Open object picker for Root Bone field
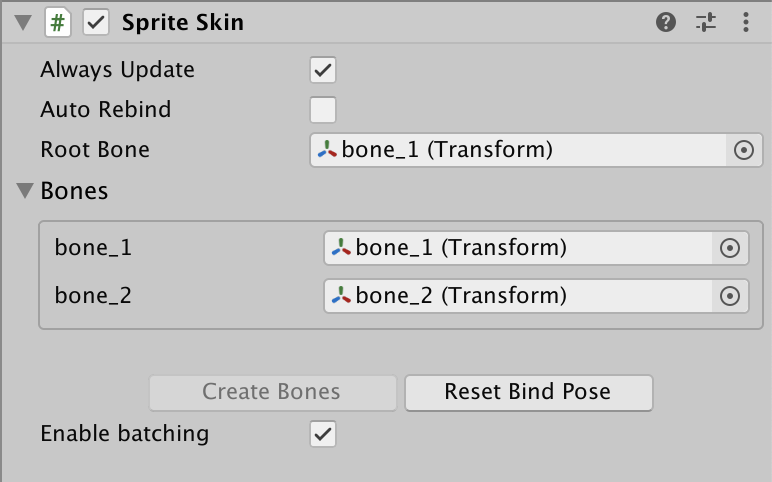 [743, 150]
